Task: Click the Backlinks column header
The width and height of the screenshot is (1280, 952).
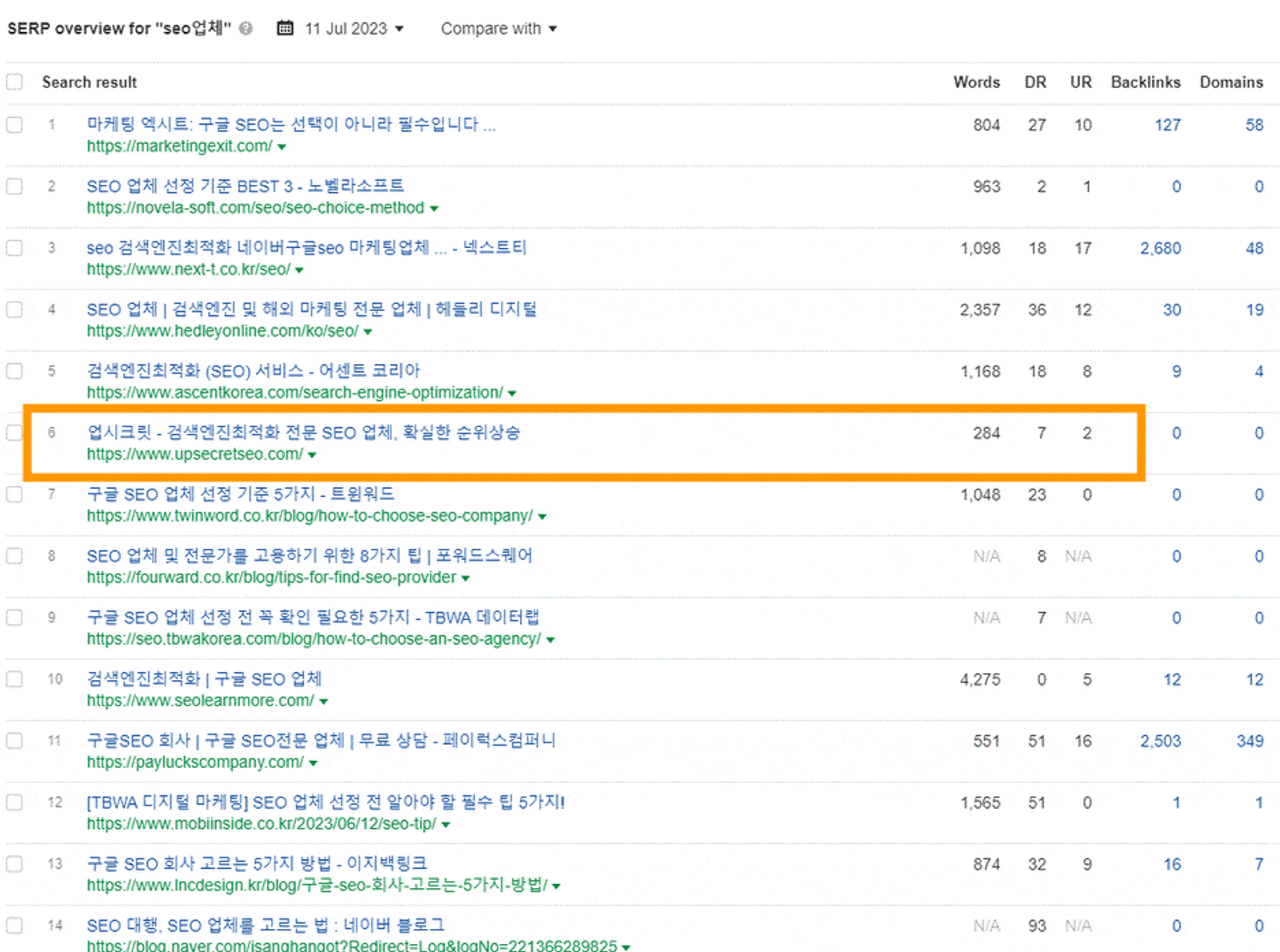Action: (x=1146, y=82)
